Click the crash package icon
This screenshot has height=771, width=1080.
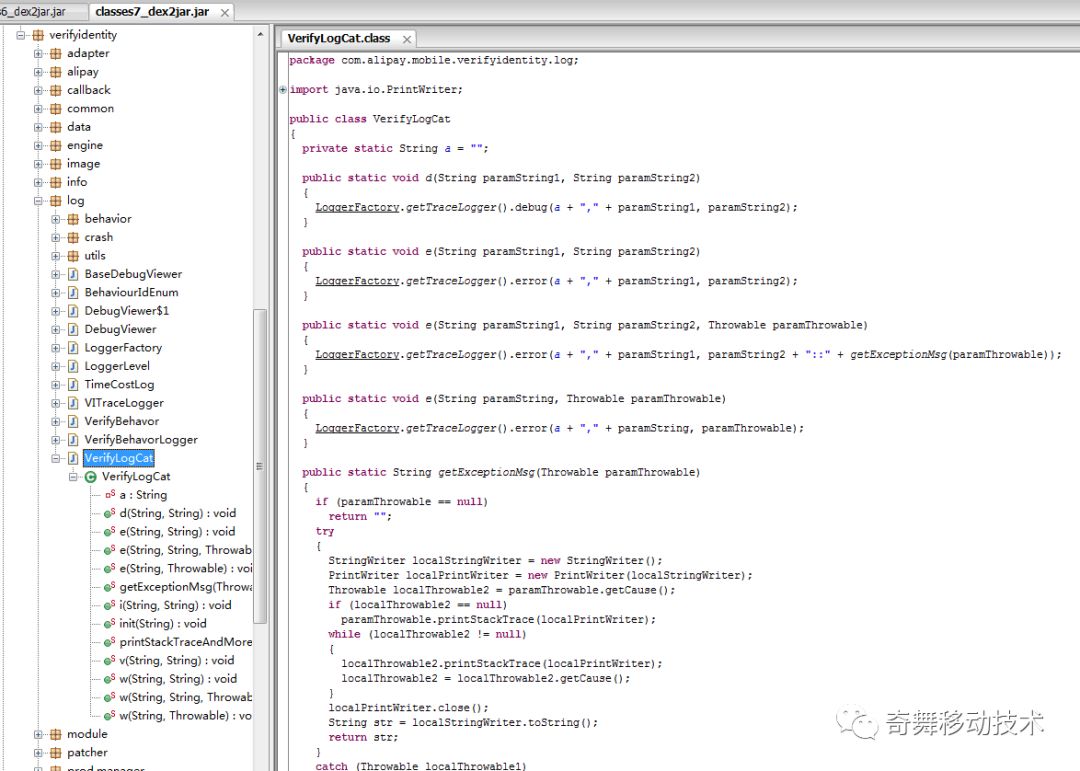pos(73,237)
